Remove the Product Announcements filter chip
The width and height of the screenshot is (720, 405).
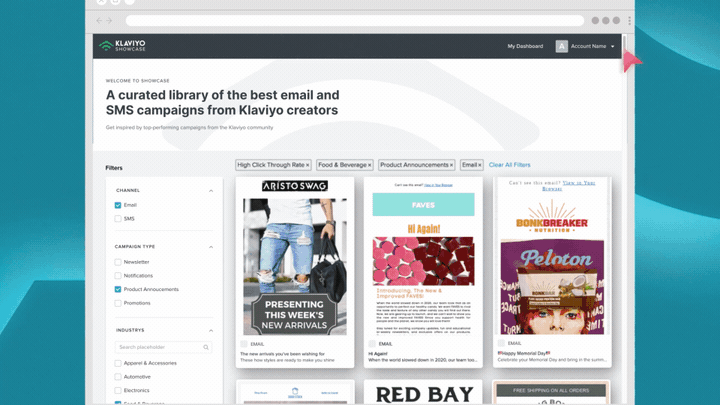(x=451, y=165)
